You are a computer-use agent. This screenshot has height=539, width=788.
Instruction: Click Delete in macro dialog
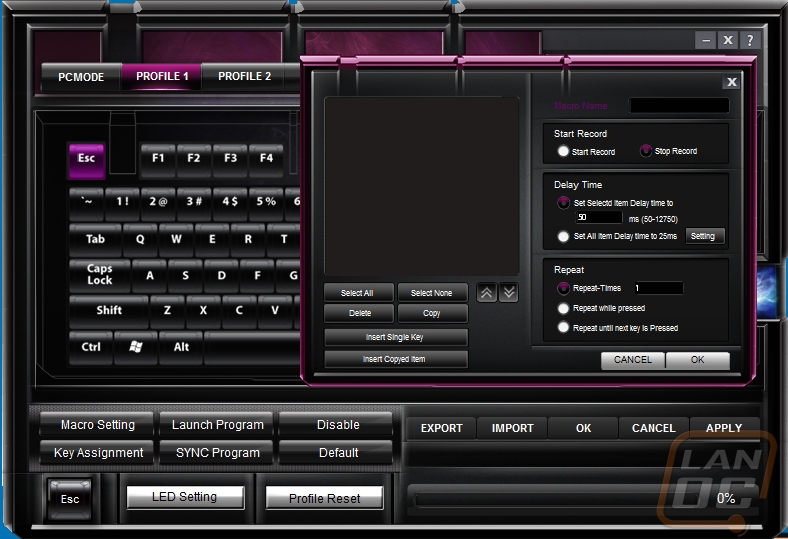point(358,313)
